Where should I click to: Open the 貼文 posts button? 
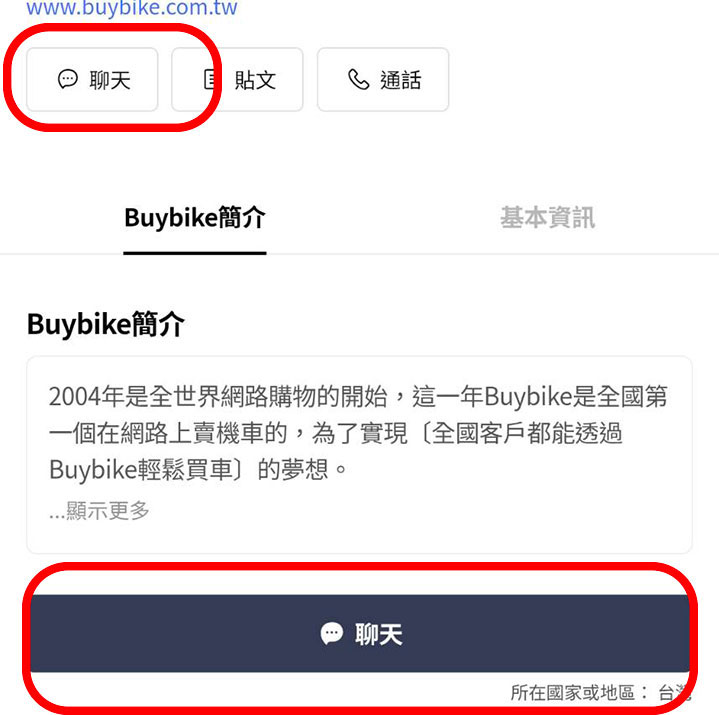(237, 79)
